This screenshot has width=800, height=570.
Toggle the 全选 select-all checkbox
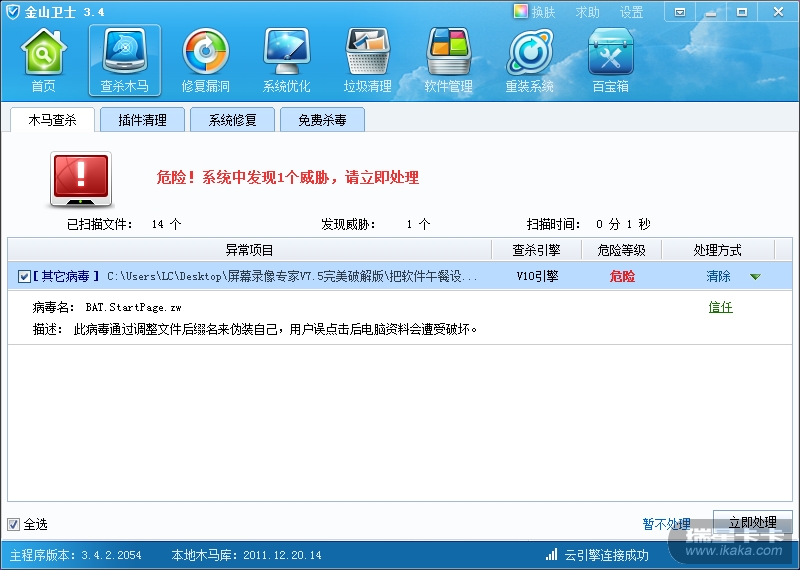13,524
